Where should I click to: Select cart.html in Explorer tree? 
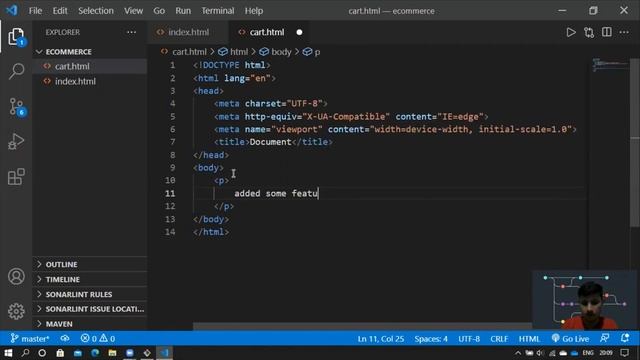(90, 66)
